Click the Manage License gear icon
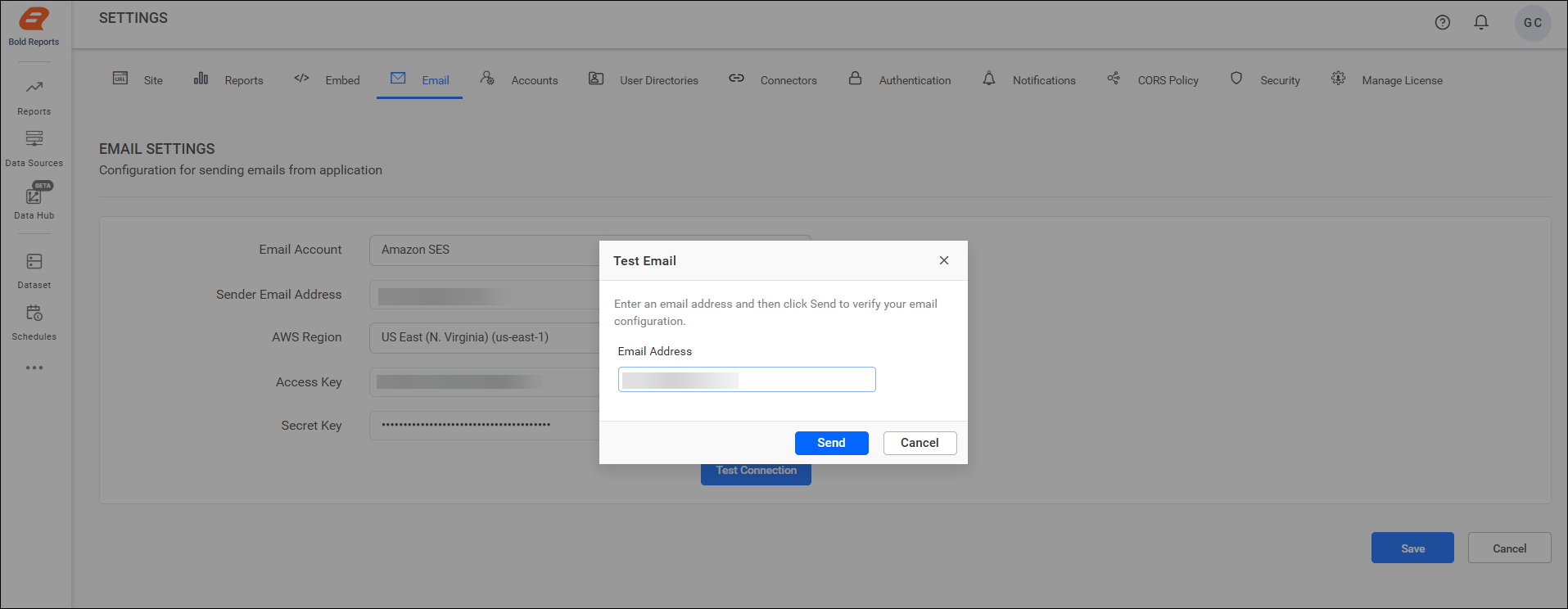 1338,78
